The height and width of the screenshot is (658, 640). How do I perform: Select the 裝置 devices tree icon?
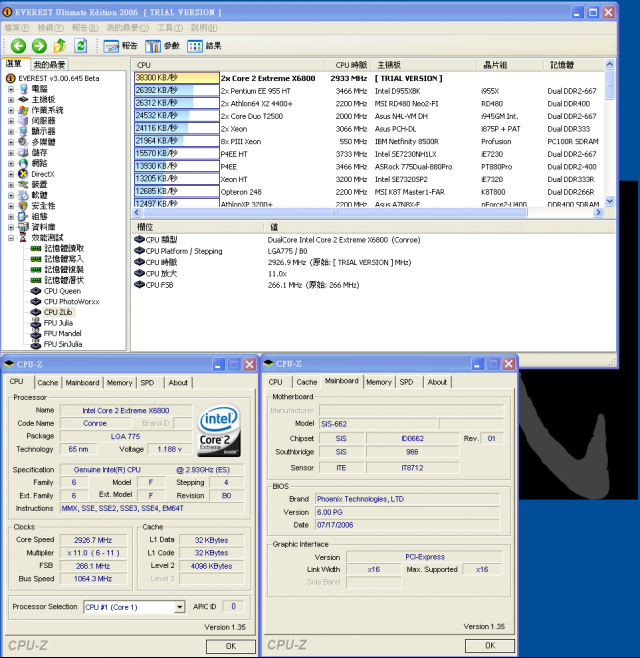click(24, 184)
